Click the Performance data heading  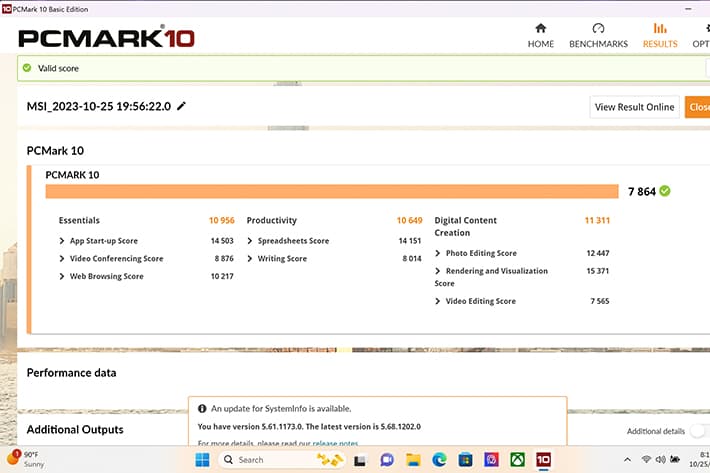coord(72,373)
